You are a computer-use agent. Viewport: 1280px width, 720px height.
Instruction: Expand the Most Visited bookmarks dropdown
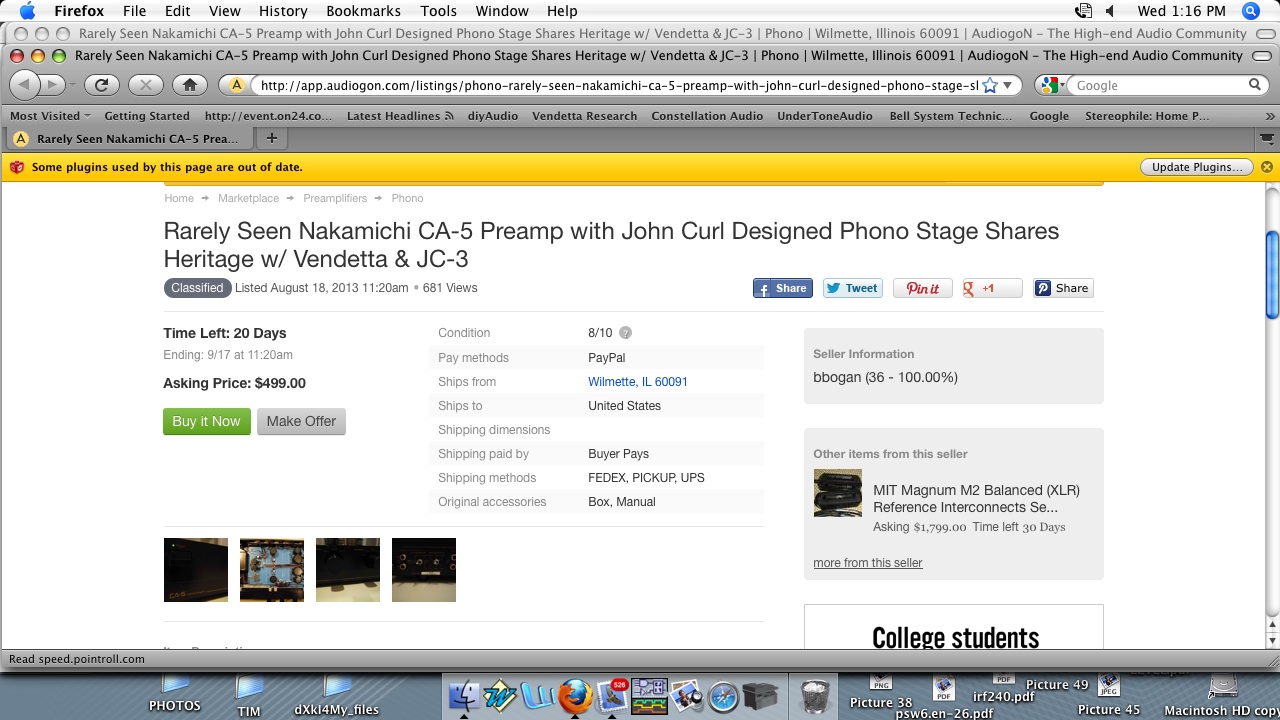click(50, 116)
